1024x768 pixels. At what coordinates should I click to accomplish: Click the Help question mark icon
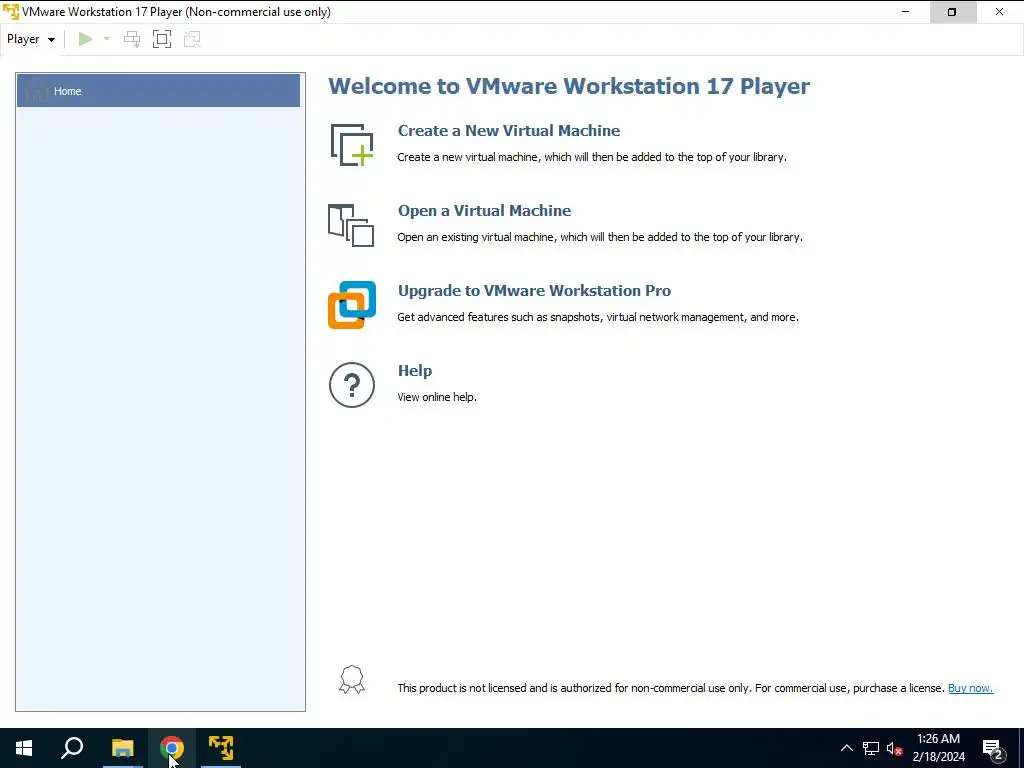click(352, 385)
